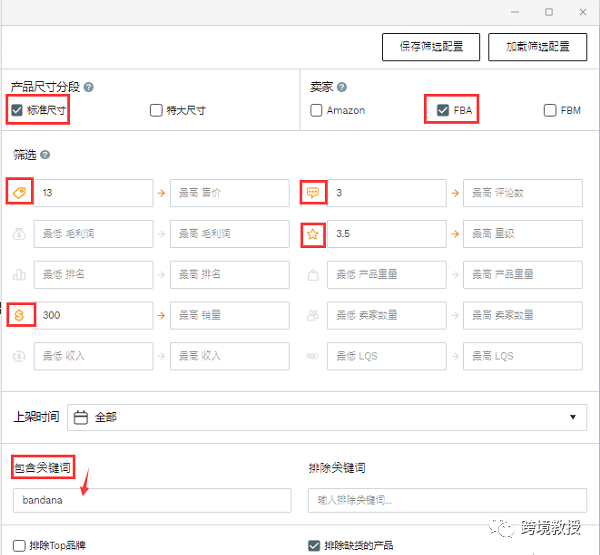Click 加载筛选配置 button

pyautogui.click(x=538, y=47)
